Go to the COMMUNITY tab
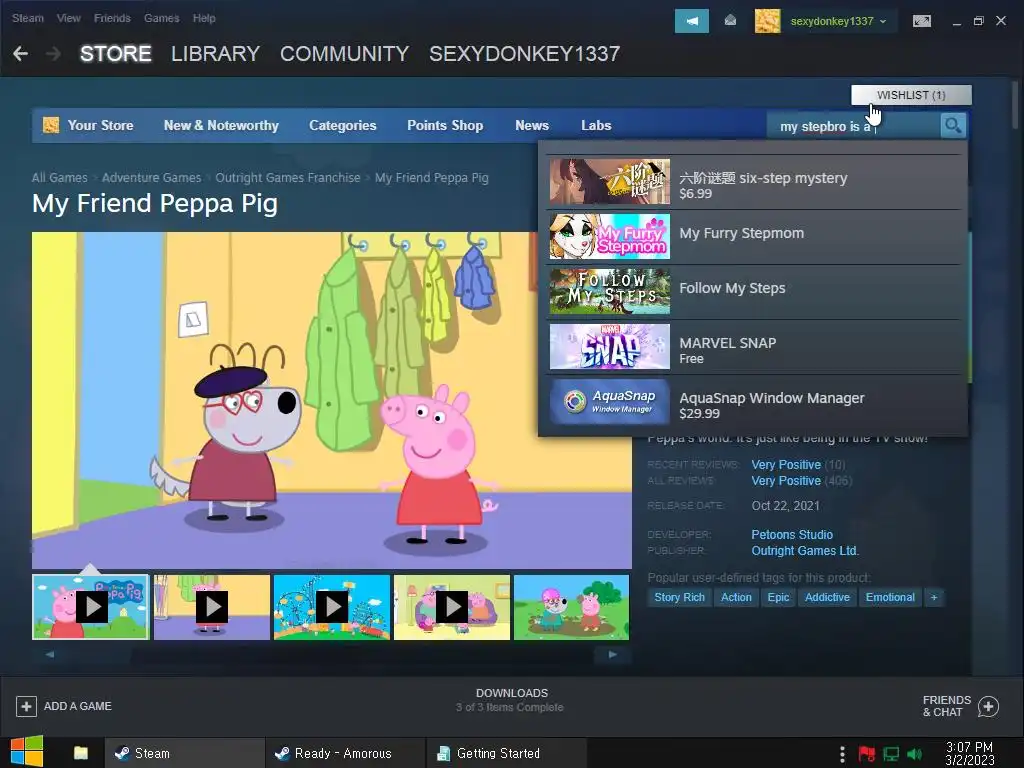This screenshot has width=1024, height=768. click(x=344, y=54)
